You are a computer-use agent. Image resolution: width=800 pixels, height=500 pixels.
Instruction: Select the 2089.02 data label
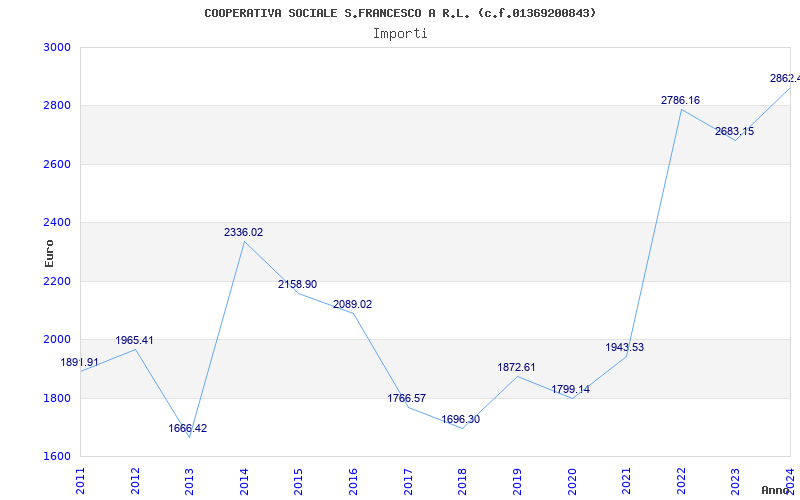[353, 305]
